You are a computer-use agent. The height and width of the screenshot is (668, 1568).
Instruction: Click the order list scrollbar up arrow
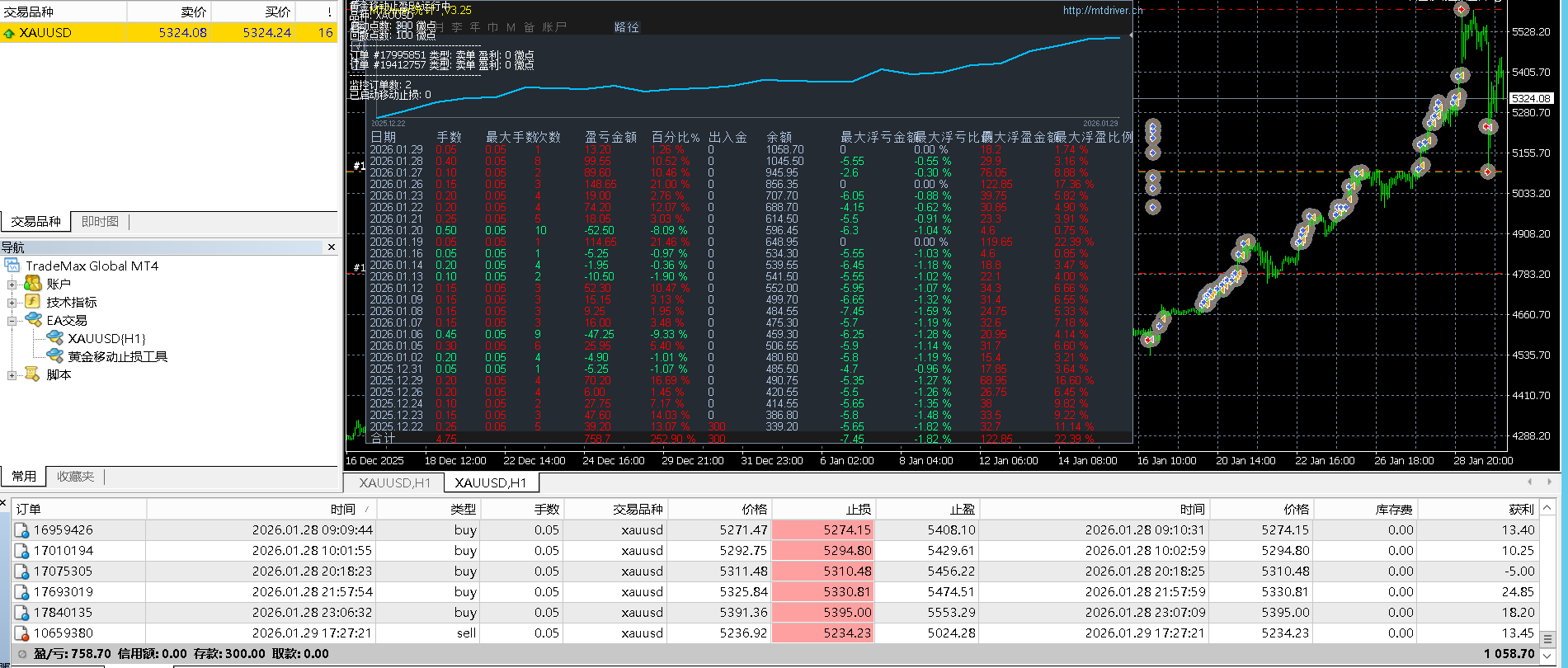1547,508
